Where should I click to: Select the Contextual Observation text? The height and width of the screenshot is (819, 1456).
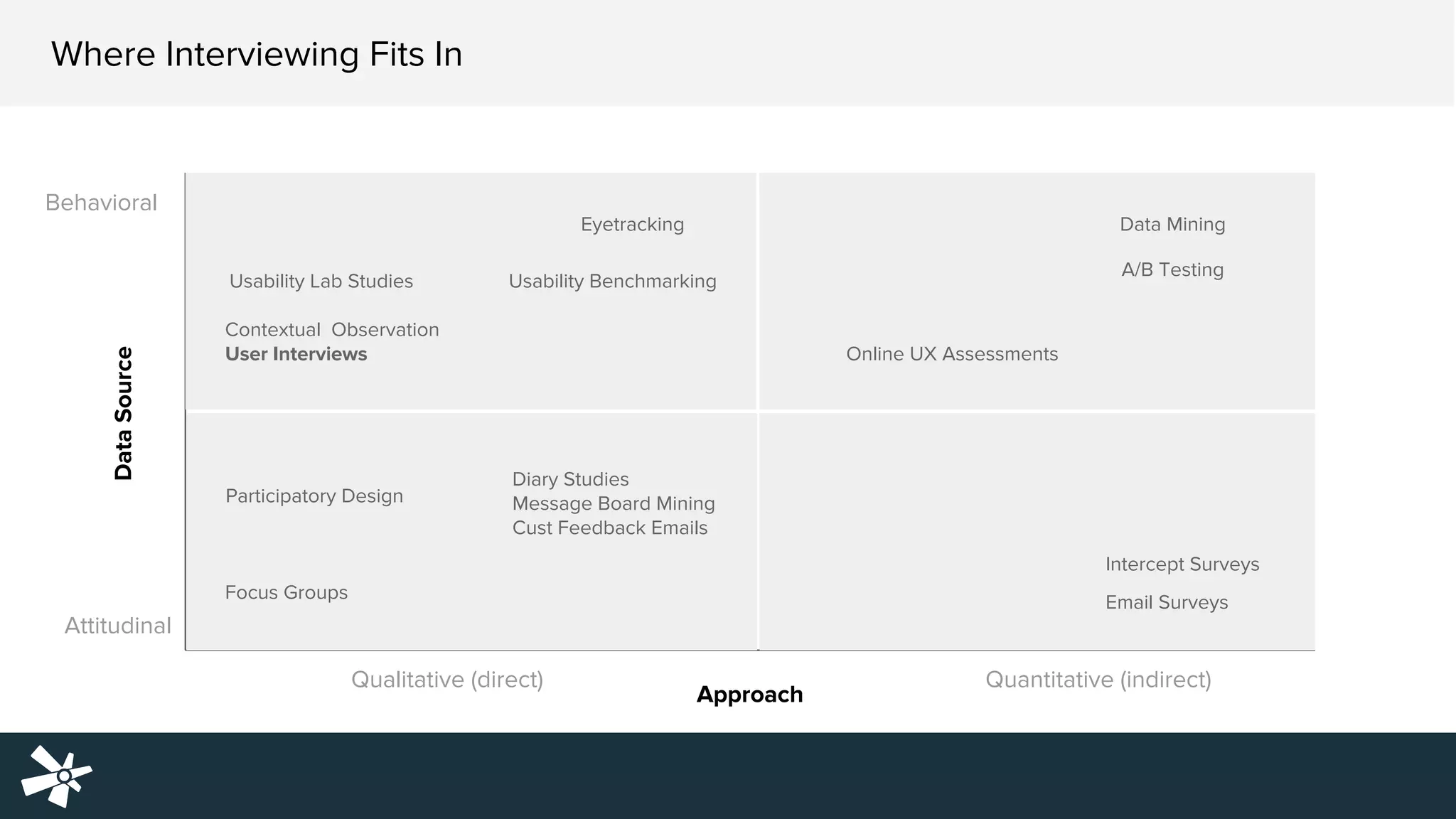pyautogui.click(x=332, y=330)
